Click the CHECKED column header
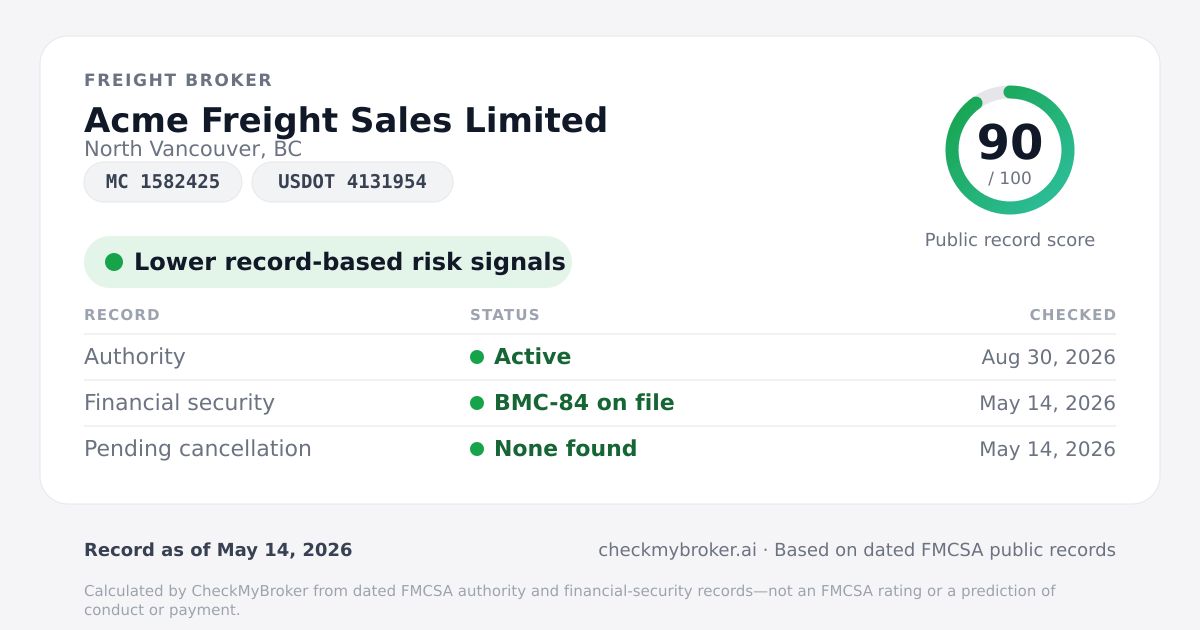1200x630 pixels. (x=1073, y=315)
